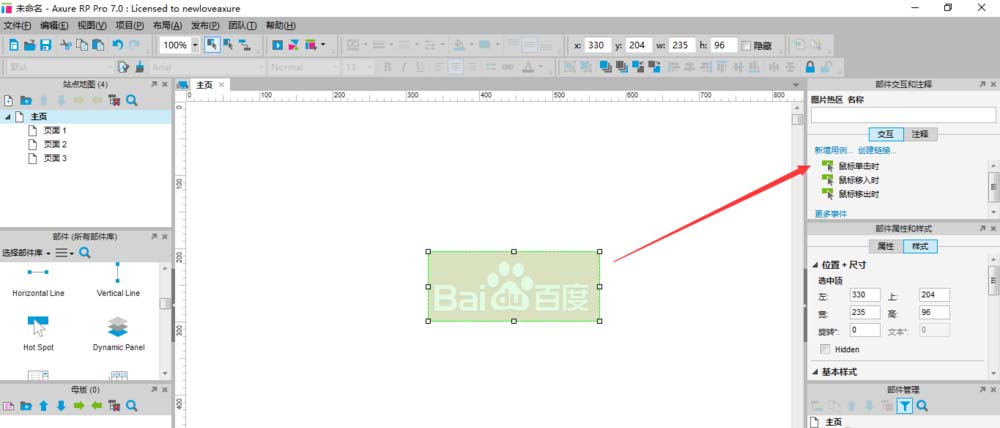
Task: Indent master with green right arrow
Action: [x=79, y=405]
